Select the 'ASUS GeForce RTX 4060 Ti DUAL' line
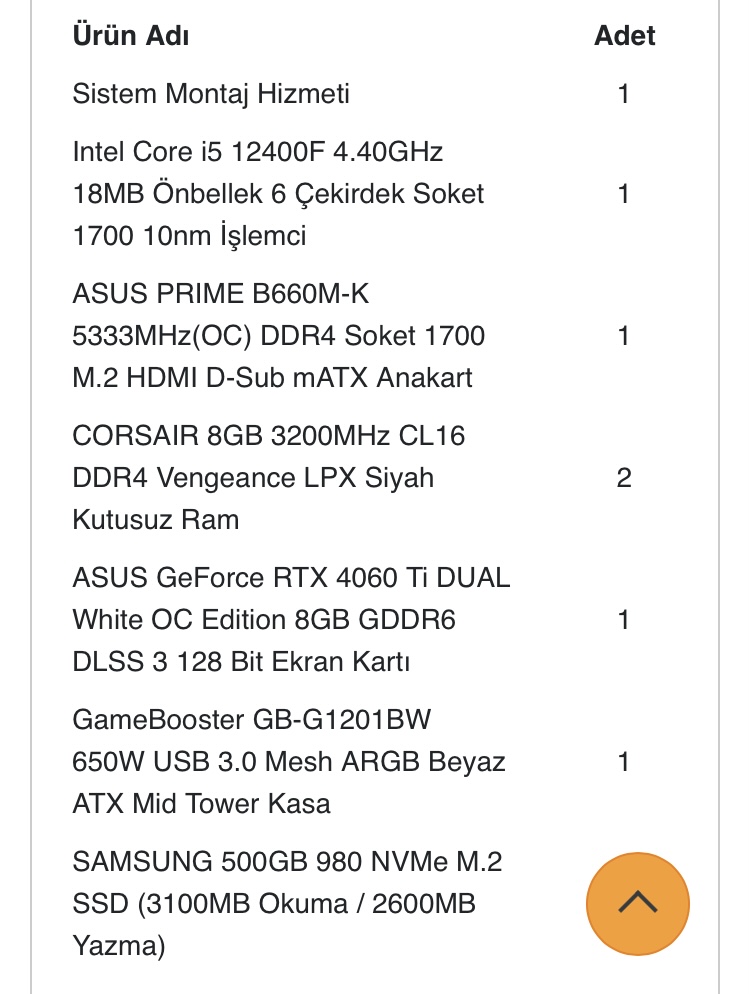Viewport: 750px width, 994px height. [x=291, y=578]
